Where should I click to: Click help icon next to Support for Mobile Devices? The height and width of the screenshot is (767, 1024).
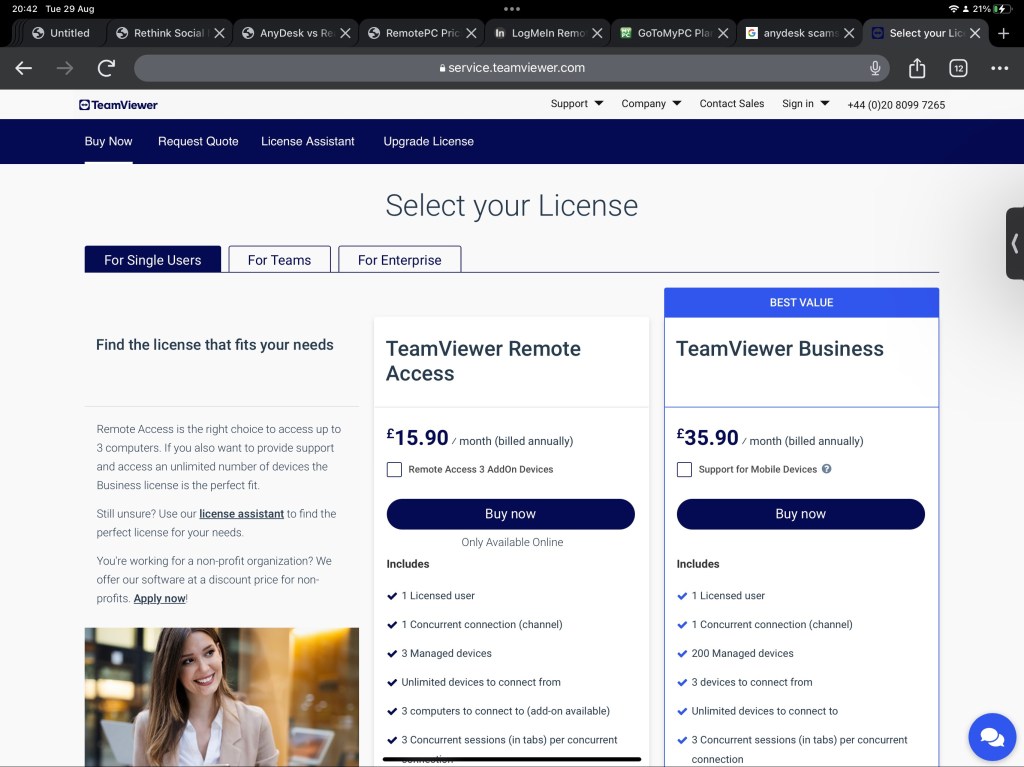[827, 469]
